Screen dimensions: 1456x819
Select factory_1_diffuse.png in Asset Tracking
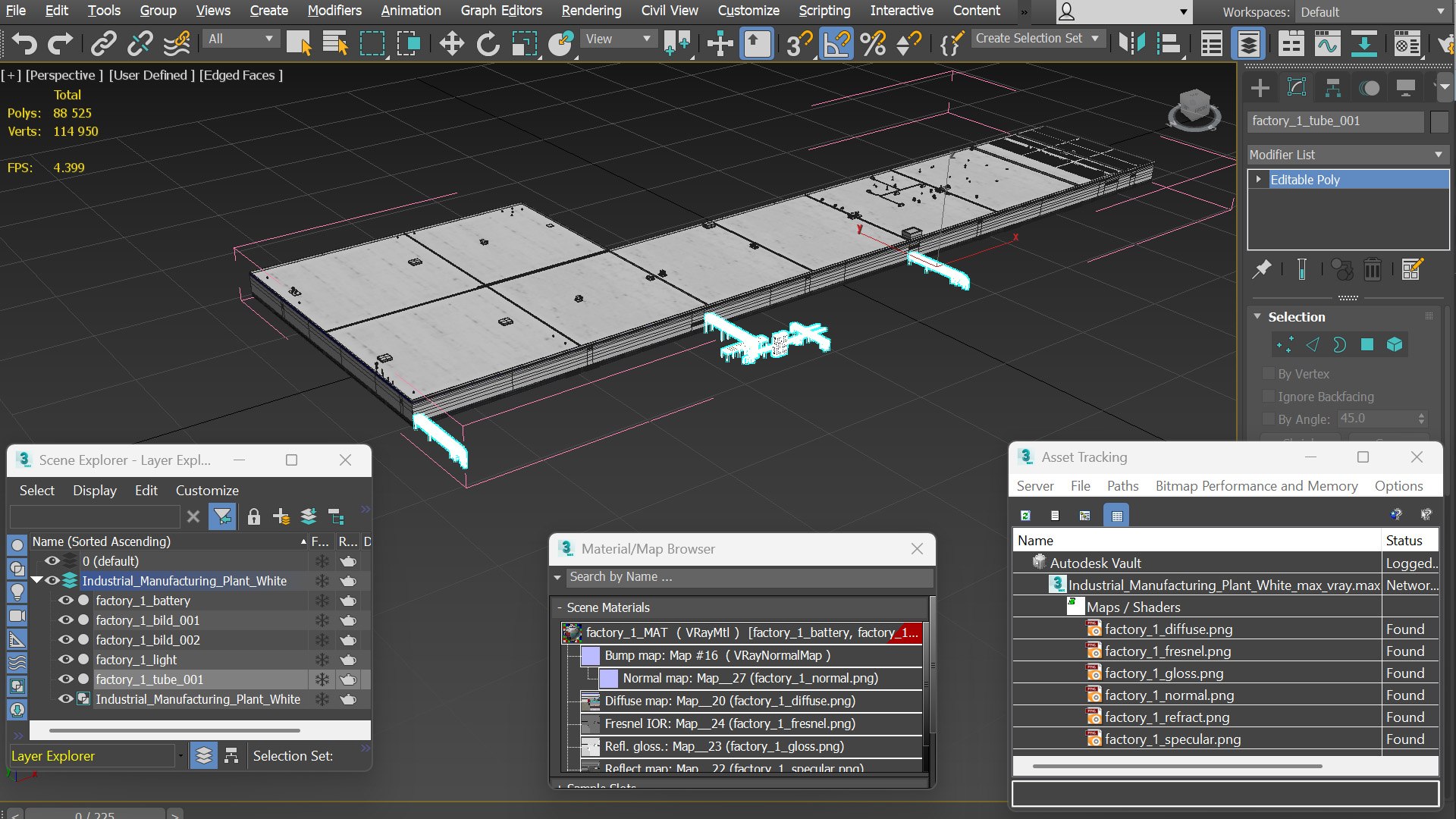1169,629
